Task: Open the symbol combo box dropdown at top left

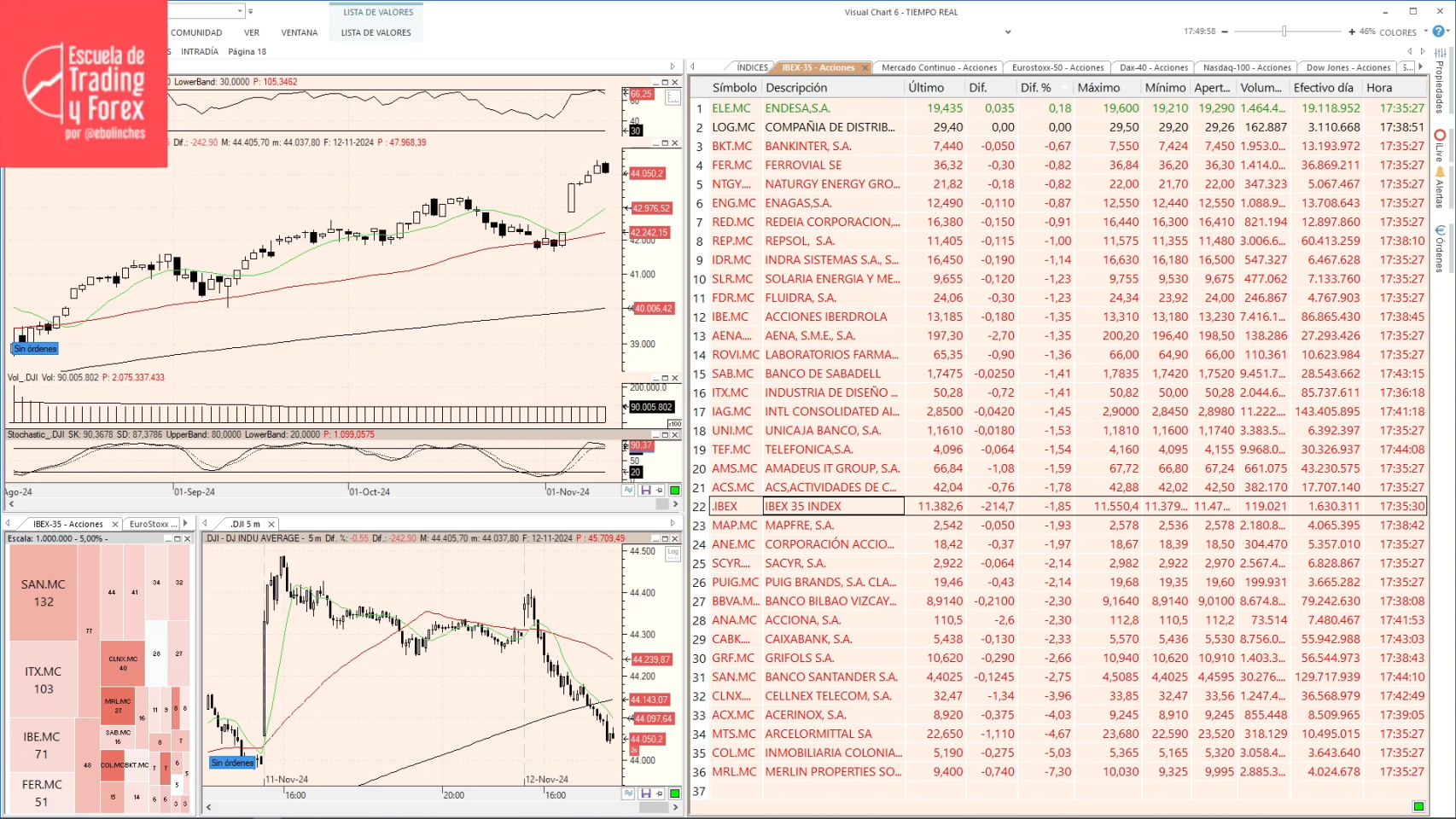Action: tap(238, 11)
